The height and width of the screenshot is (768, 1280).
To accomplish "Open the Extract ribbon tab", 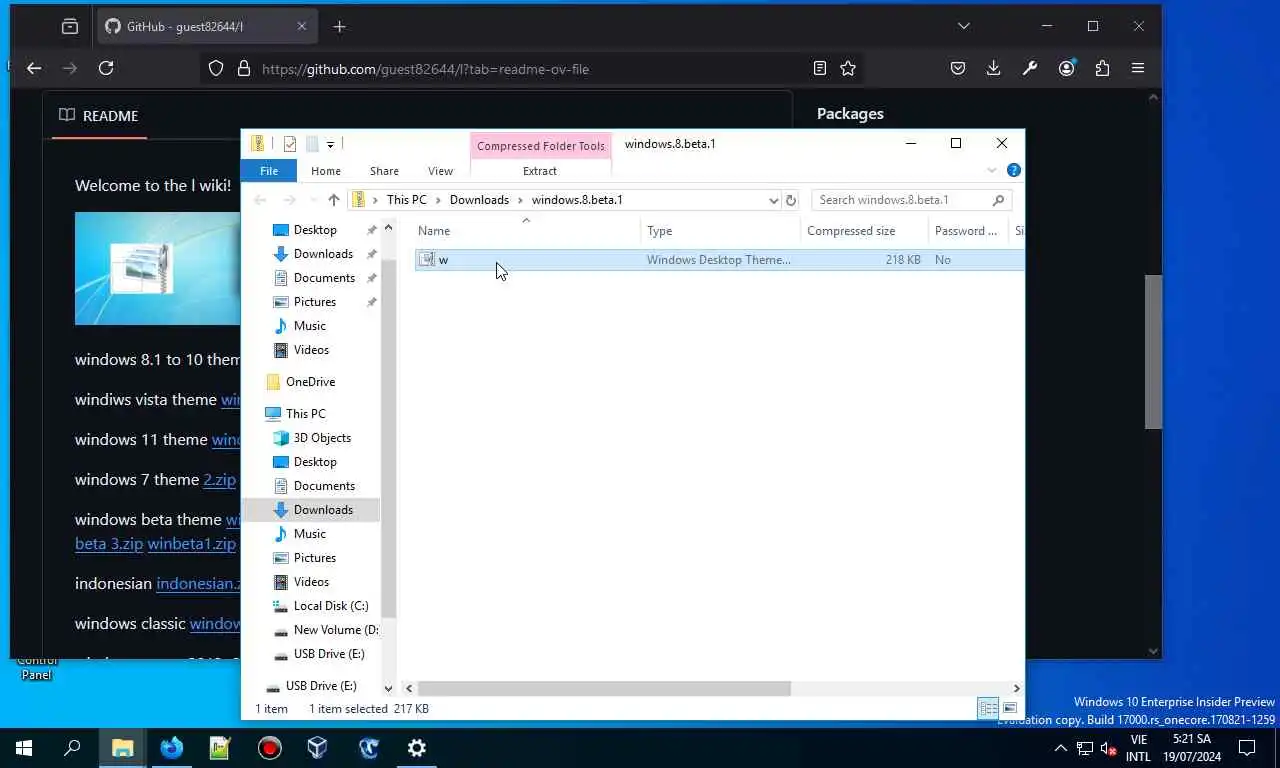I will pos(540,171).
